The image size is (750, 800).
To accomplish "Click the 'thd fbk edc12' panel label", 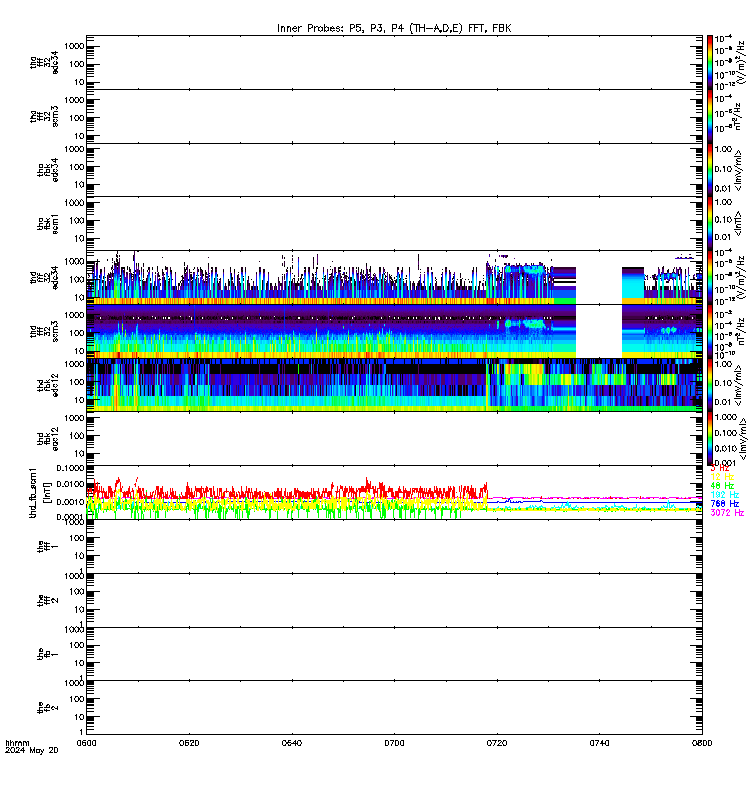I will point(48,385).
